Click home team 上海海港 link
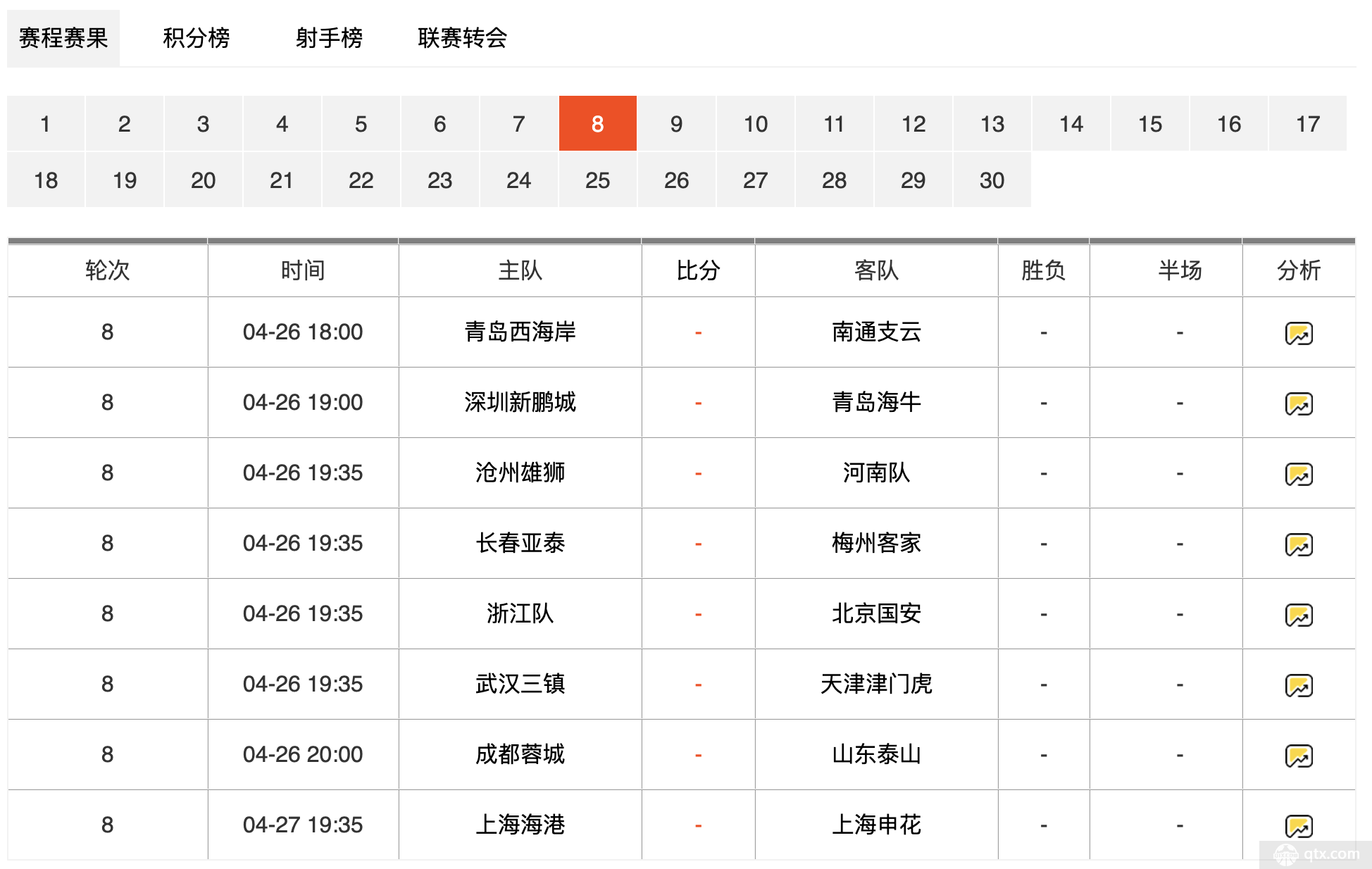The width and height of the screenshot is (1372, 869). (520, 825)
